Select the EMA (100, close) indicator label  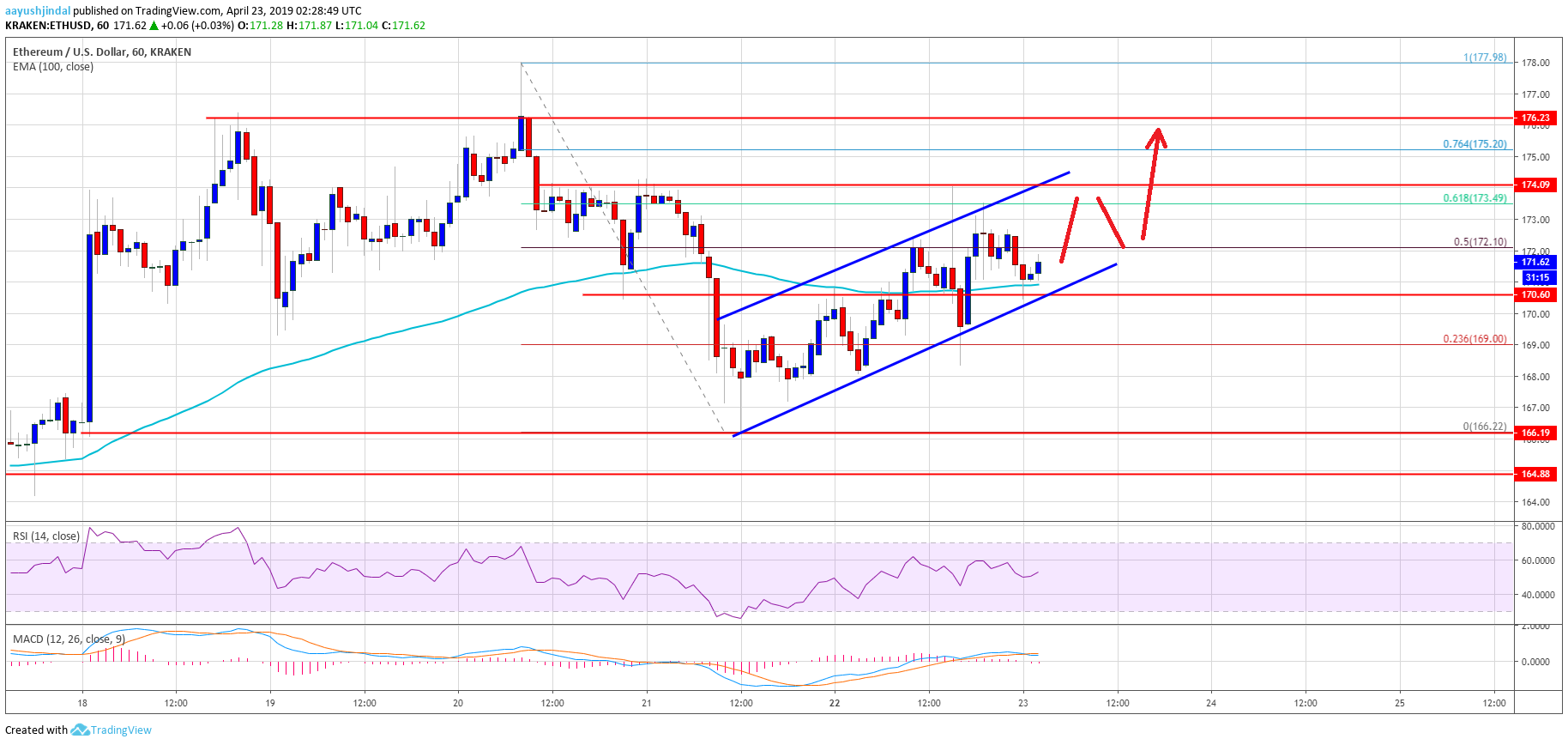click(x=53, y=67)
